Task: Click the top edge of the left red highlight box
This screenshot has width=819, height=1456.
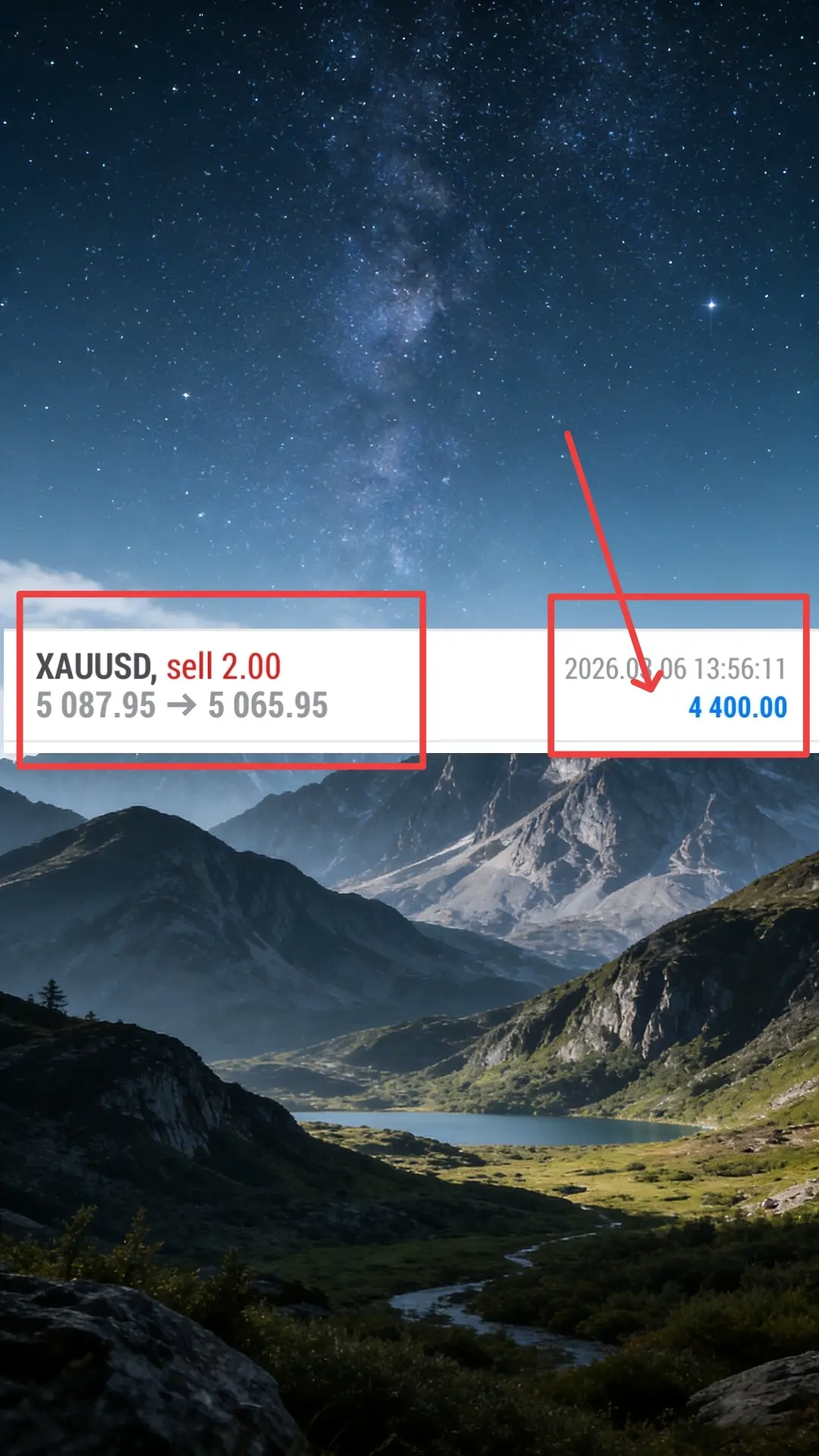Action: [x=220, y=595]
